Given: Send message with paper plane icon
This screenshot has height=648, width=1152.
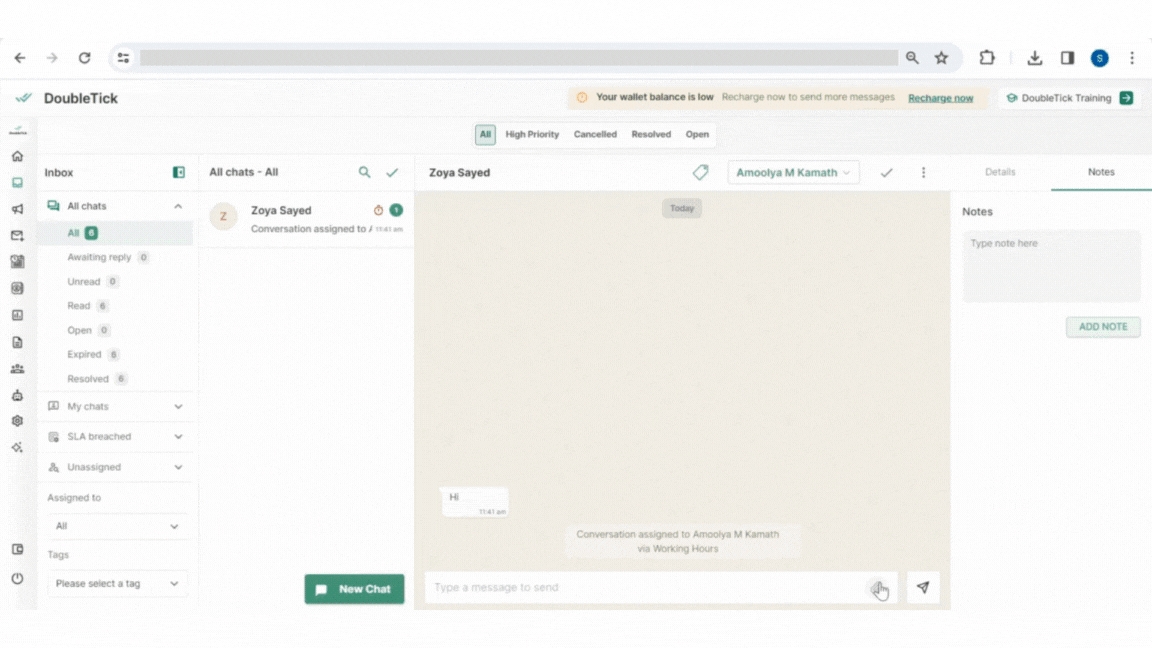Looking at the screenshot, I should point(922,588).
